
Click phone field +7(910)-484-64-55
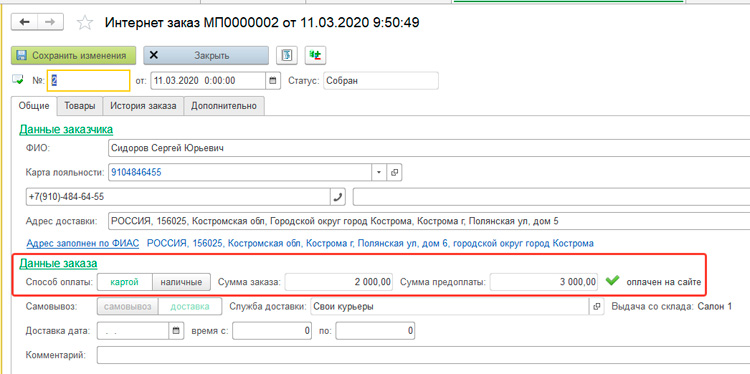click(178, 197)
